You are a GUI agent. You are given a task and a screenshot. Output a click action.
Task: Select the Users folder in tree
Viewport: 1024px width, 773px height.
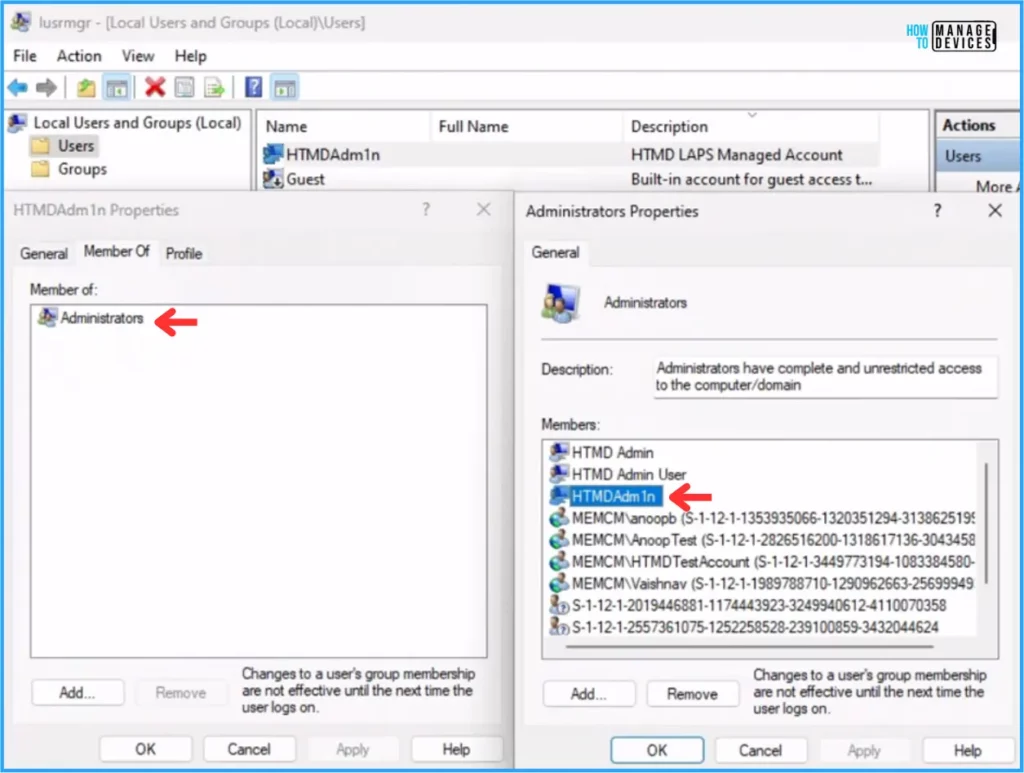[76, 146]
